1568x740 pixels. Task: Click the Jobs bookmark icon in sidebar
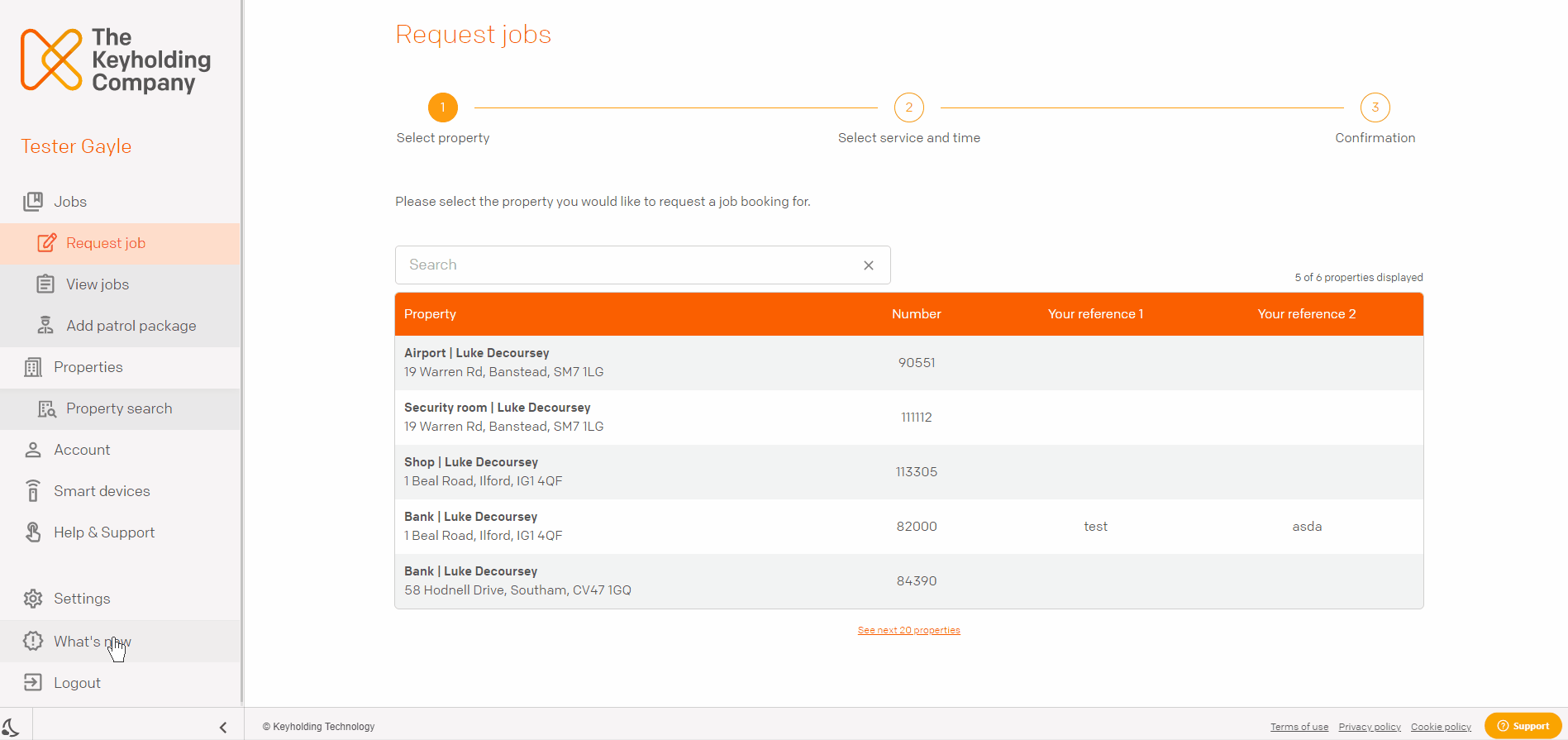(33, 202)
